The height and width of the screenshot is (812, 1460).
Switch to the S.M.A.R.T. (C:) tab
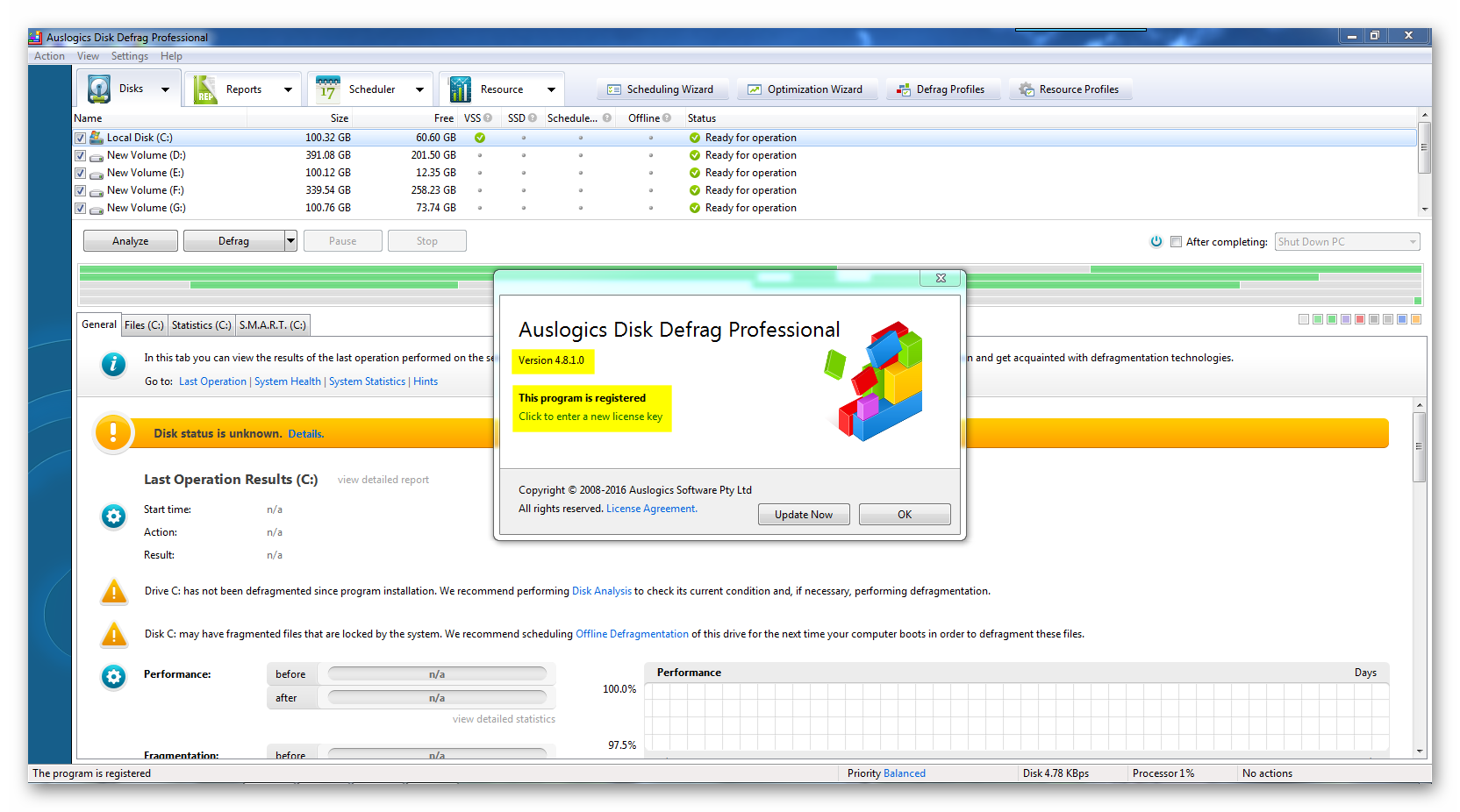(273, 325)
